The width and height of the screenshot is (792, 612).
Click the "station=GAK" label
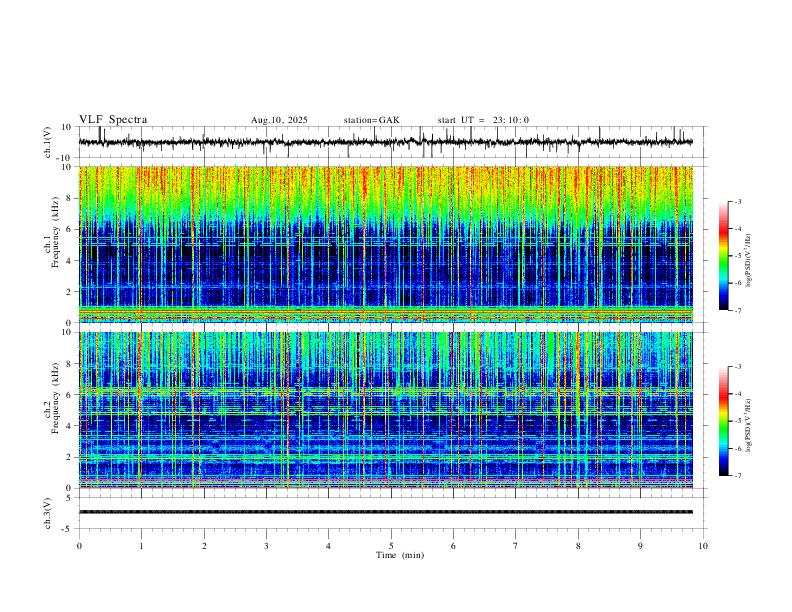(372, 120)
